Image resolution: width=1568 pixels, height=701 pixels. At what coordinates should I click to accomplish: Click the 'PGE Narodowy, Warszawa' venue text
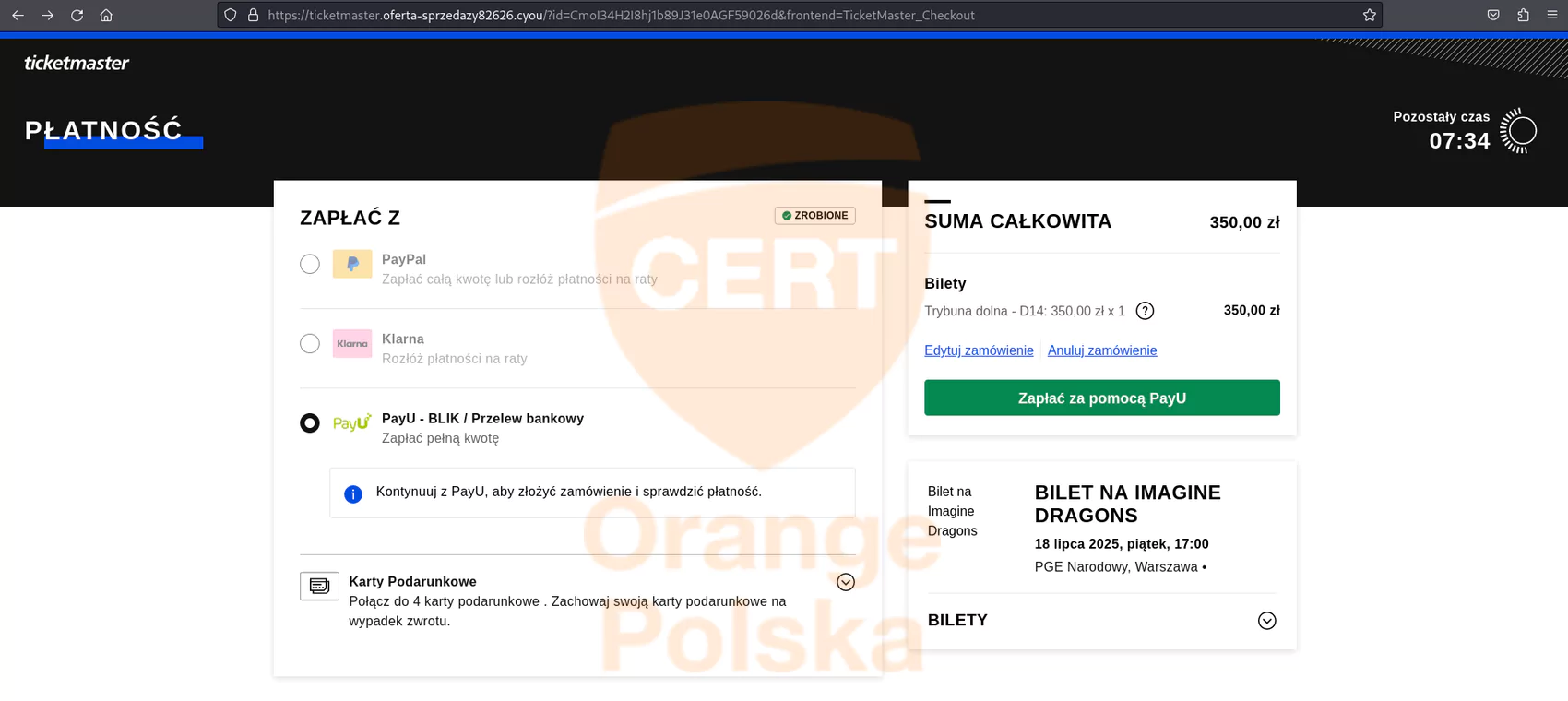point(1116,567)
